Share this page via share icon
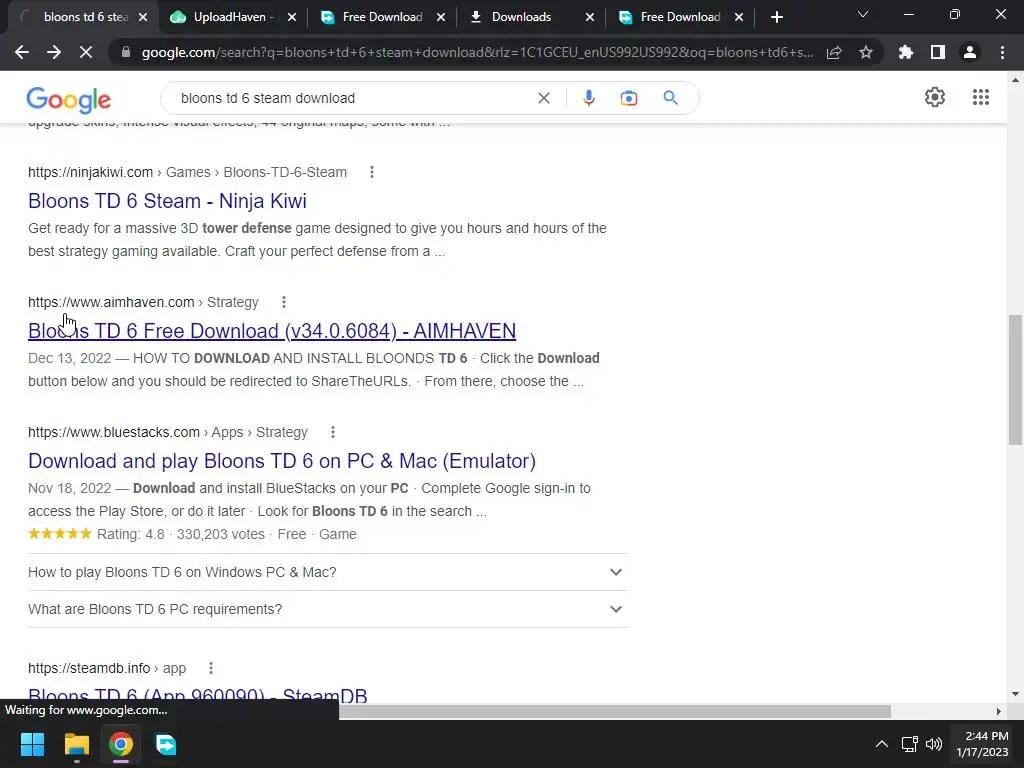 pos(834,52)
